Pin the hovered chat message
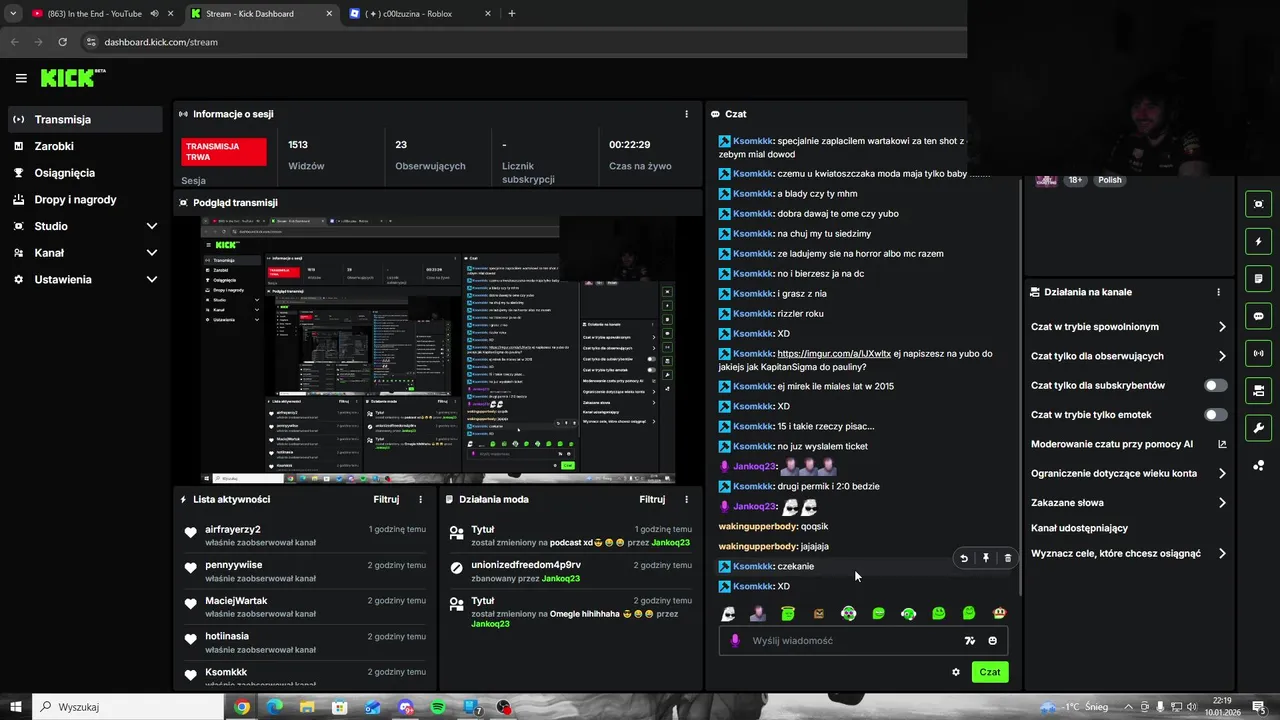This screenshot has height=720, width=1280. 986,558
